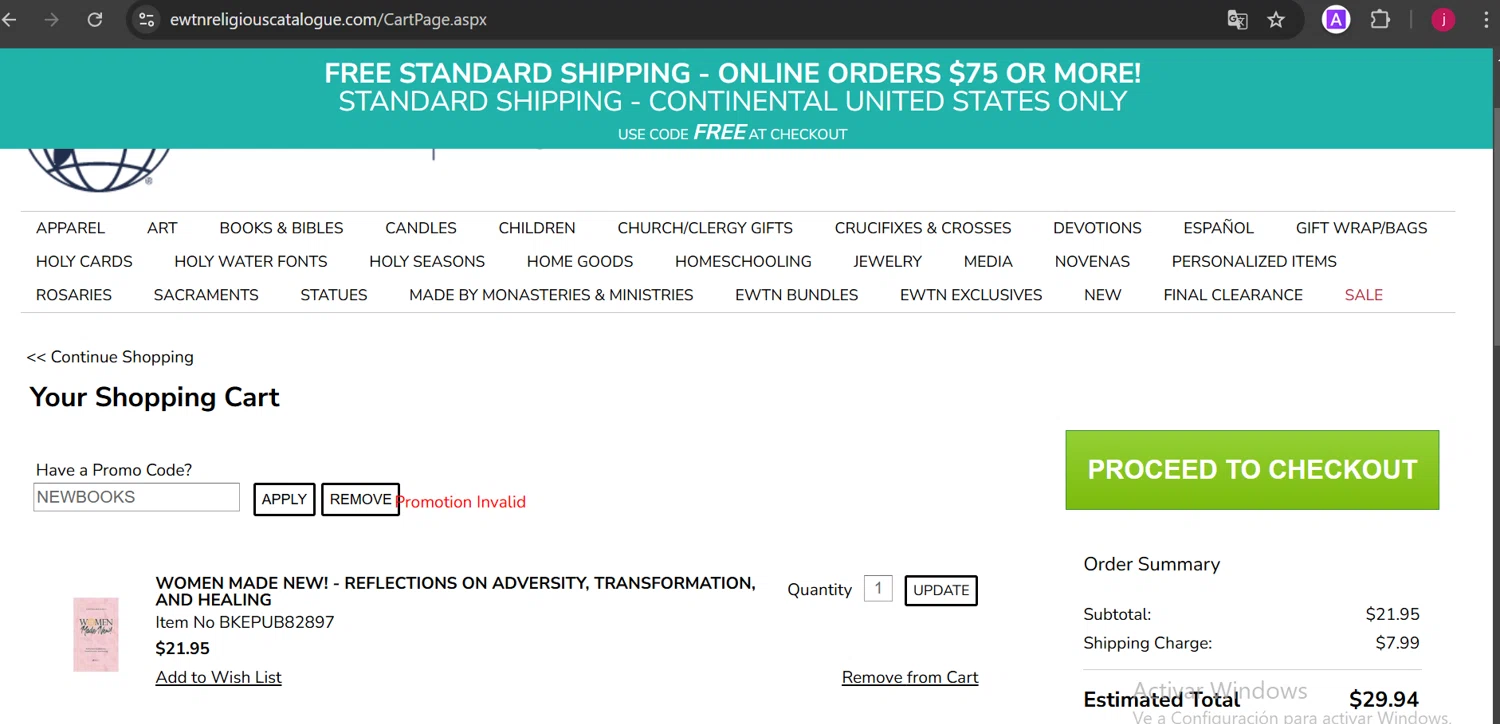This screenshot has height=724, width=1500.
Task: Click the translate page icon
Action: click(x=1237, y=19)
